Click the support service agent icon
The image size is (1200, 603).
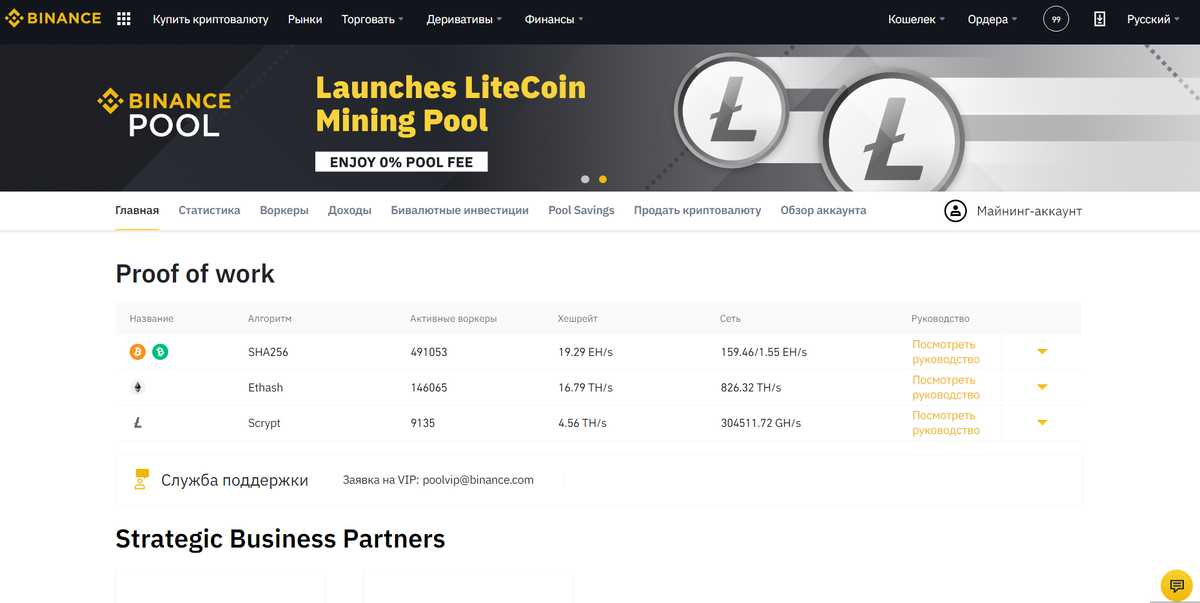tap(141, 479)
